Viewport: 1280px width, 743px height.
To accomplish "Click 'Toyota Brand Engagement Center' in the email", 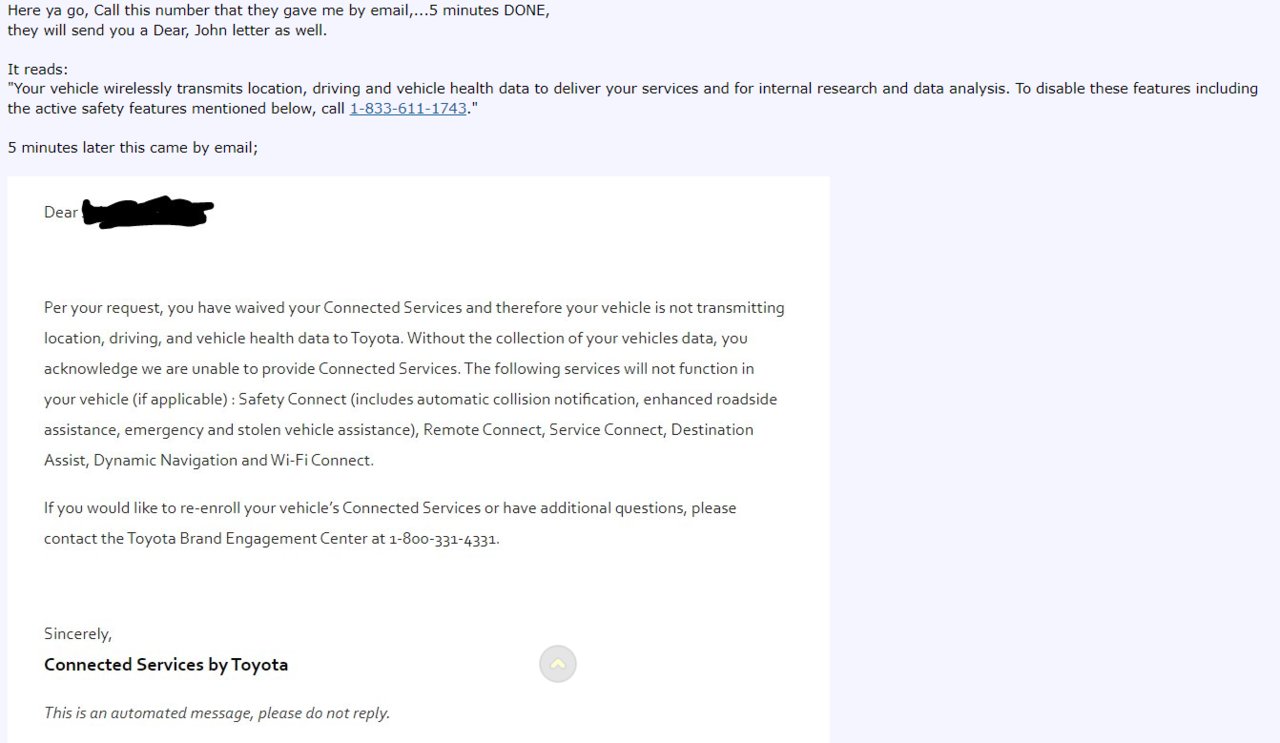I will (246, 538).
